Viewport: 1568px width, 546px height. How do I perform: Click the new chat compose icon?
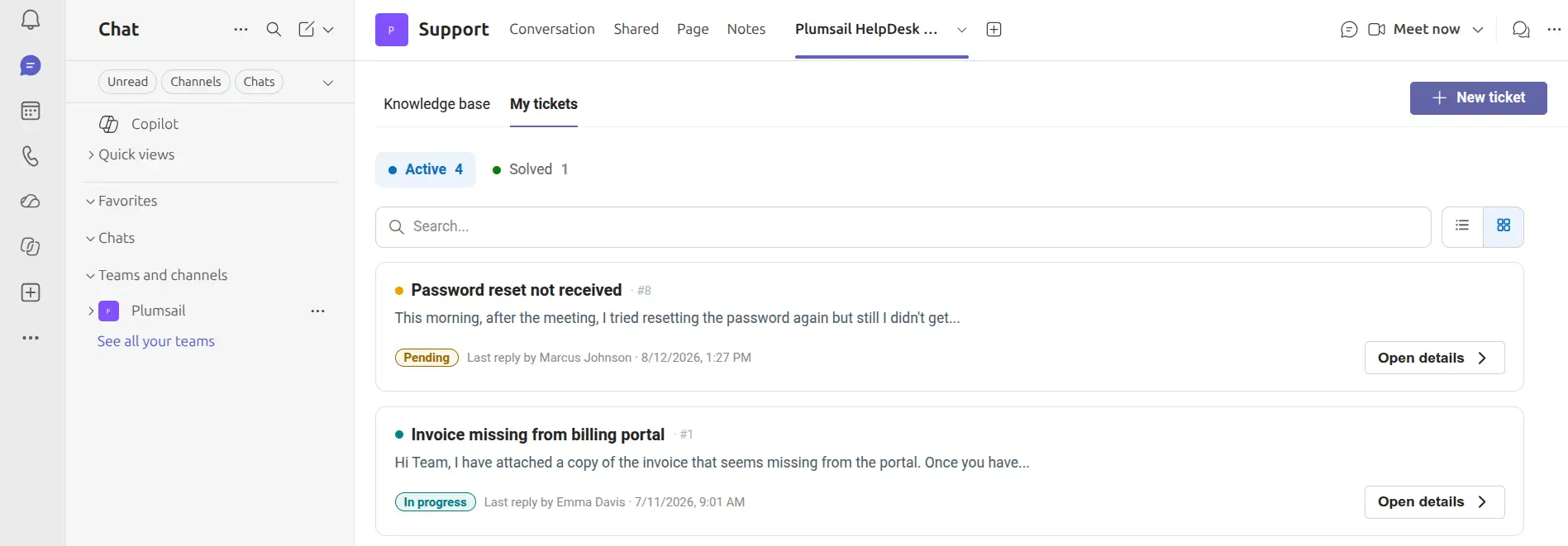coord(306,29)
